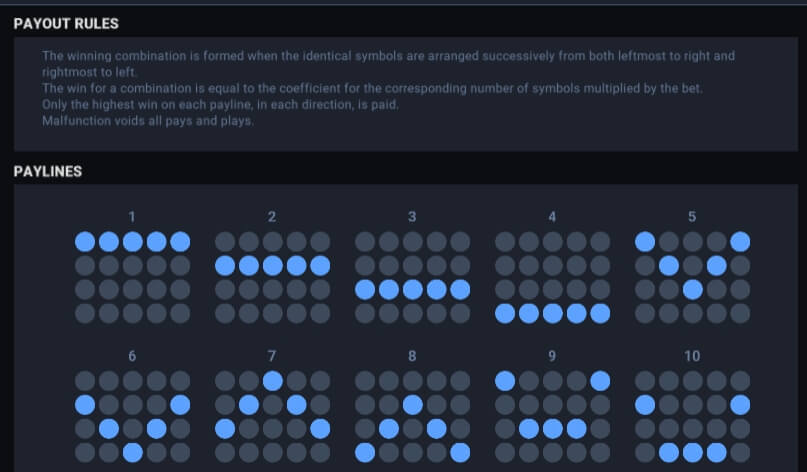
Task: Click the PAYOUT RULES heading
Action: pyautogui.click(x=66, y=24)
